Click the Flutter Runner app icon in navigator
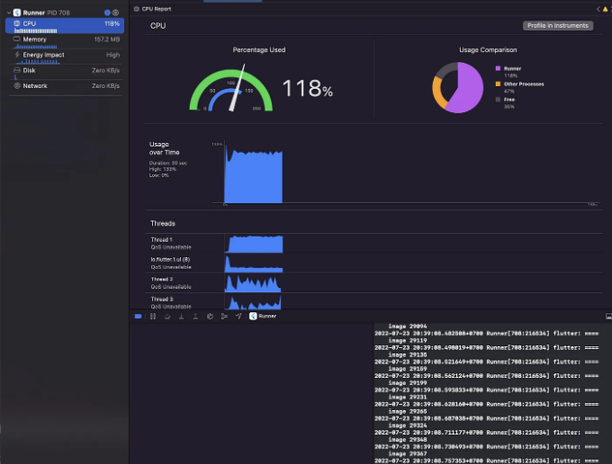Screen dimensions: 612x464 point(17,13)
